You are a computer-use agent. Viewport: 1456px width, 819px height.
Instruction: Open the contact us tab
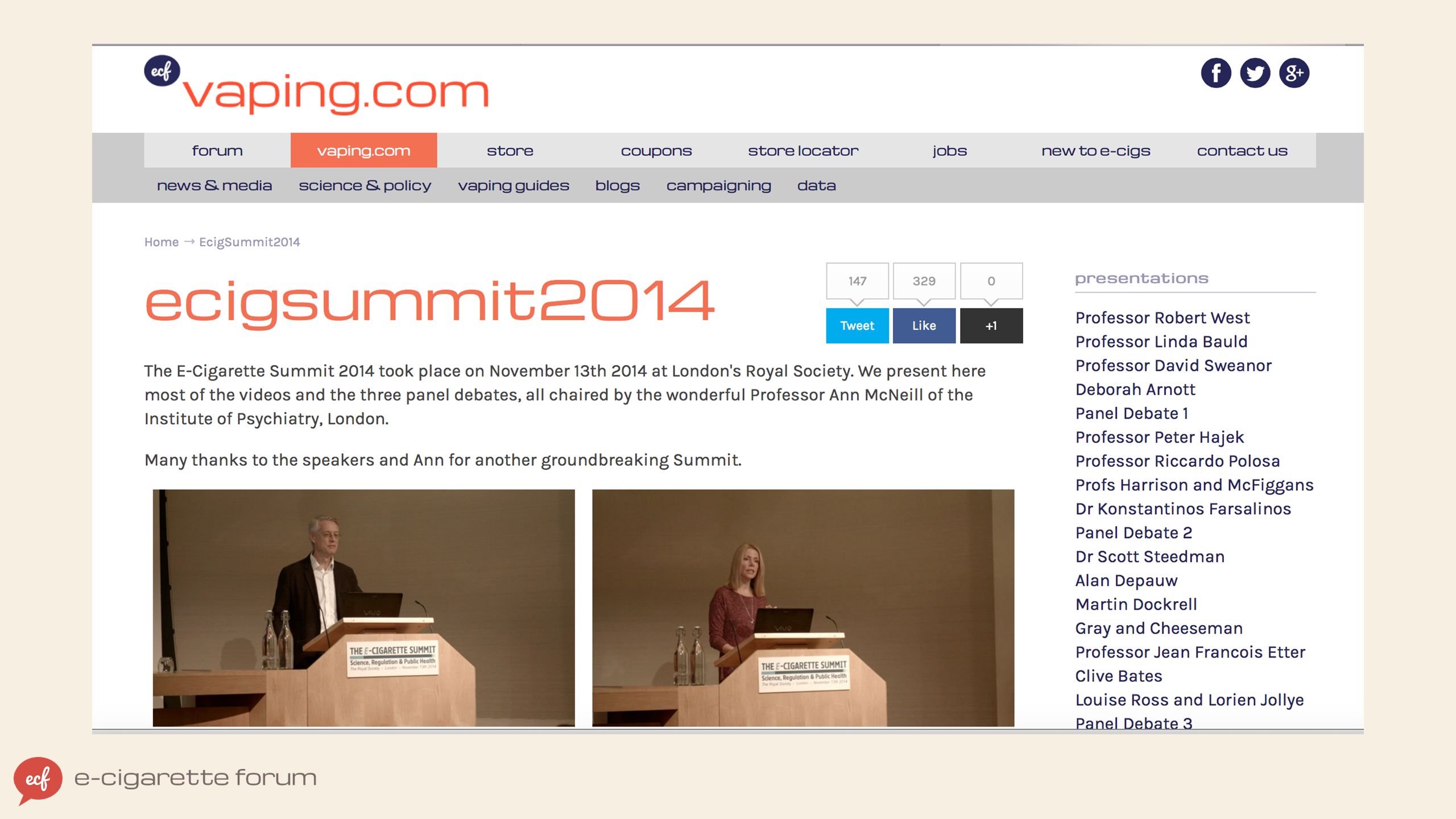pos(1243,151)
